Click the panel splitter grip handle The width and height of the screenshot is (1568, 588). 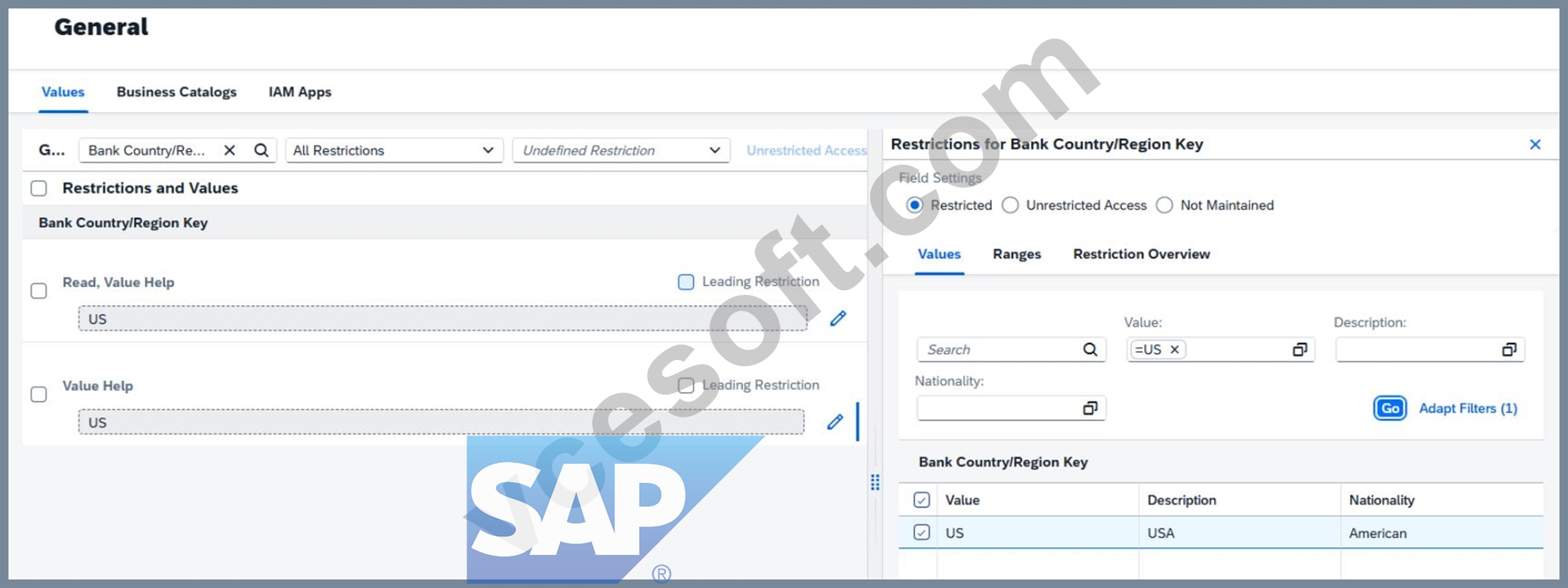pos(875,482)
